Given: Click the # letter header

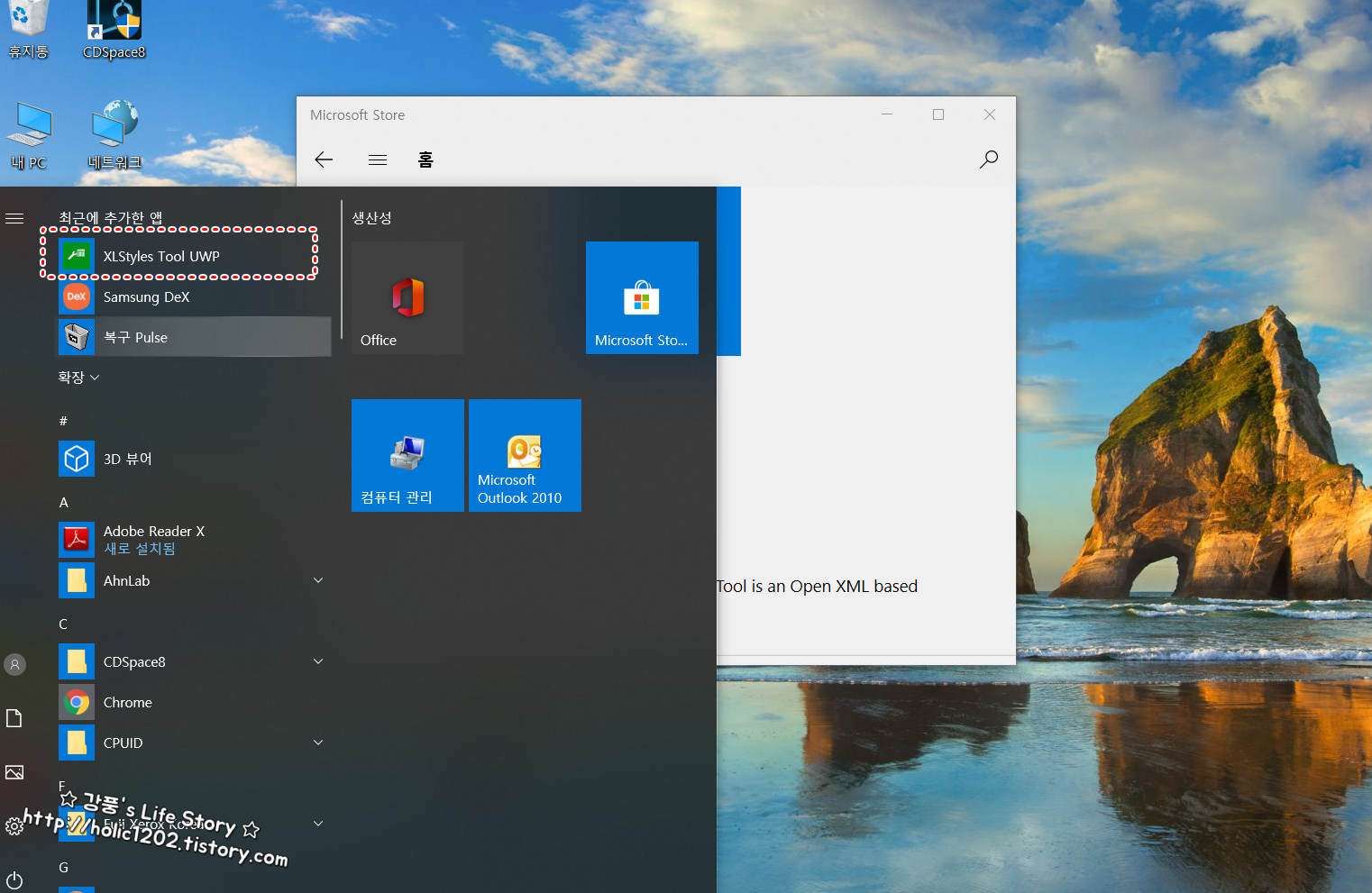Looking at the screenshot, I should pyautogui.click(x=63, y=421).
